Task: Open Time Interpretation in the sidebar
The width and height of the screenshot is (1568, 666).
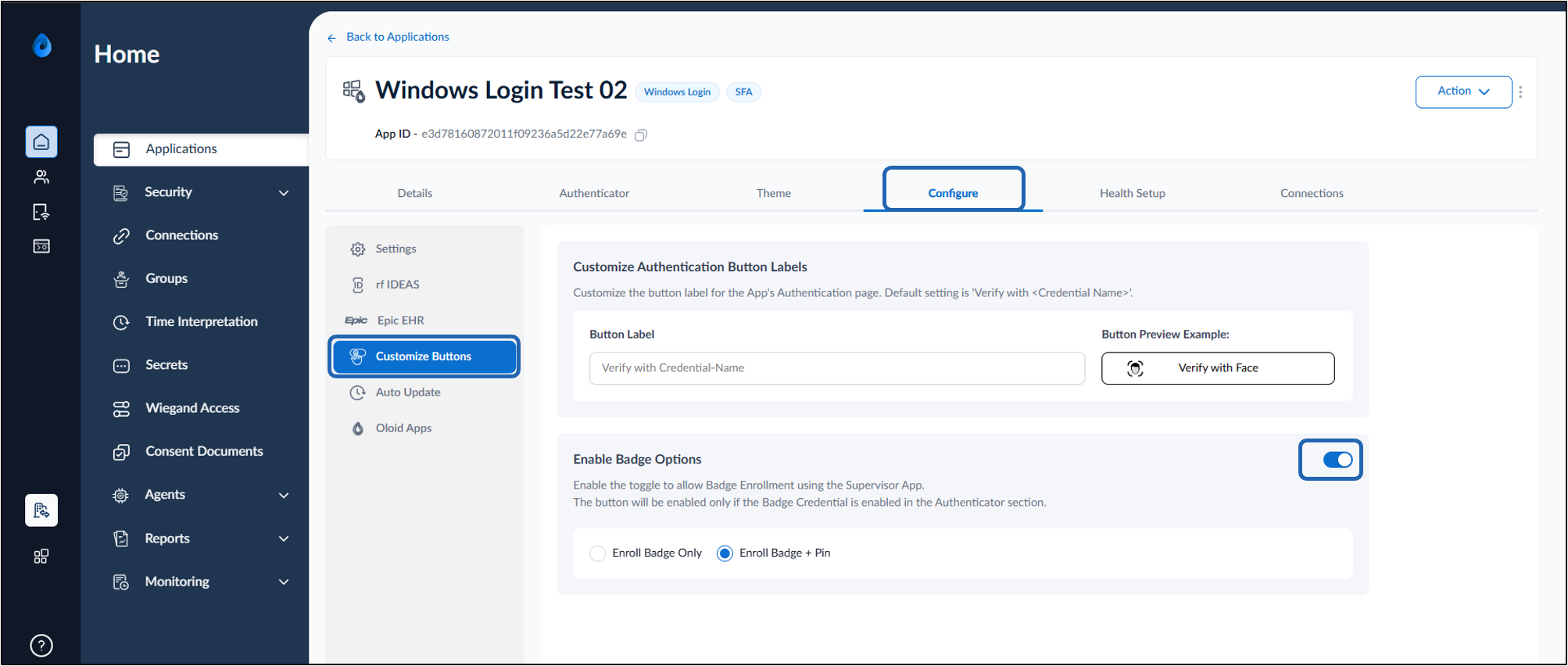Action: click(202, 322)
